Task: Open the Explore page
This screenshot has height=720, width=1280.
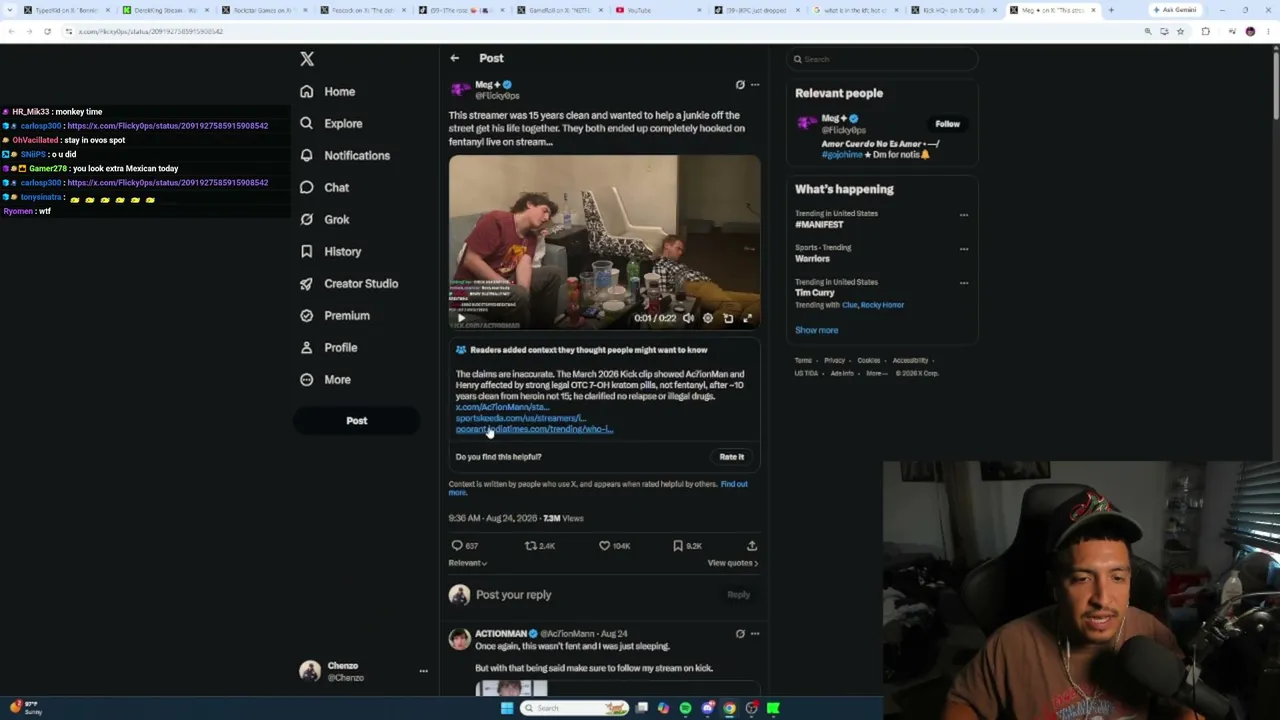Action: 331,124
